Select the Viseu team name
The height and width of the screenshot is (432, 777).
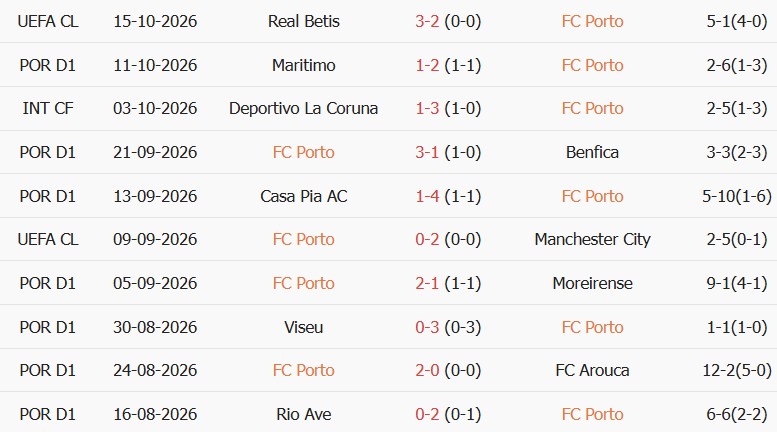304,327
